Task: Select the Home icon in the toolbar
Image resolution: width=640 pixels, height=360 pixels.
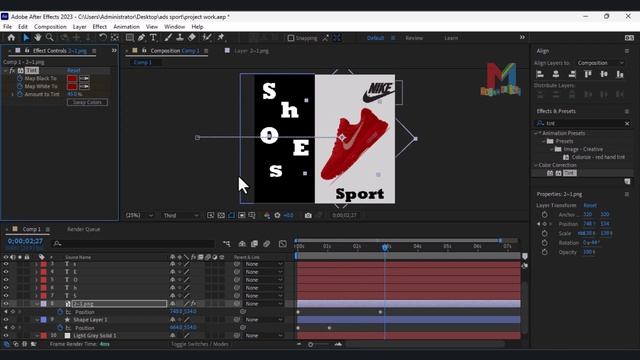Action: [11, 38]
